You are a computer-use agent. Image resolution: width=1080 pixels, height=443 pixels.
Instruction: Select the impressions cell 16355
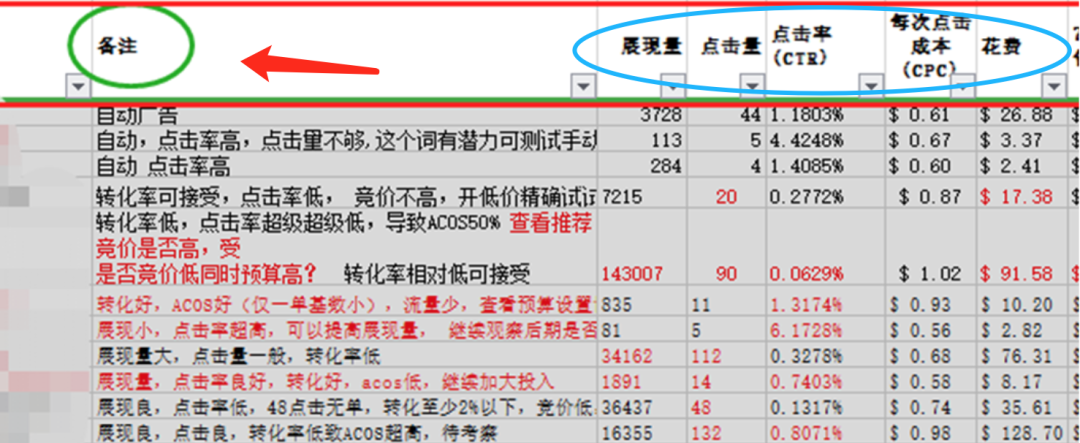click(642, 431)
